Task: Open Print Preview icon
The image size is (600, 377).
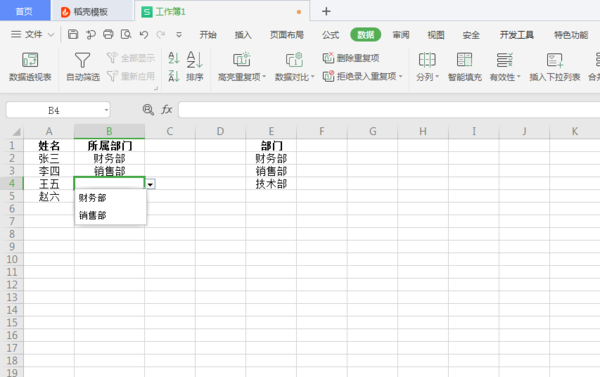Action: click(126, 34)
